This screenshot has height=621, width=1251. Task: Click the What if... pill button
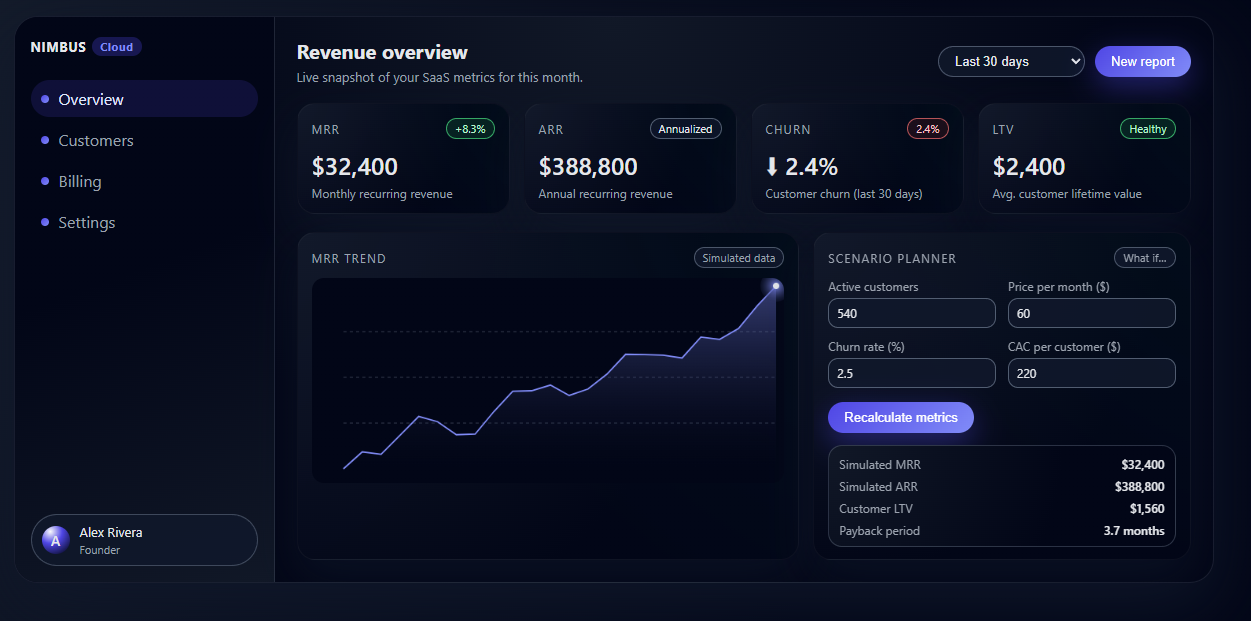tap(1144, 258)
